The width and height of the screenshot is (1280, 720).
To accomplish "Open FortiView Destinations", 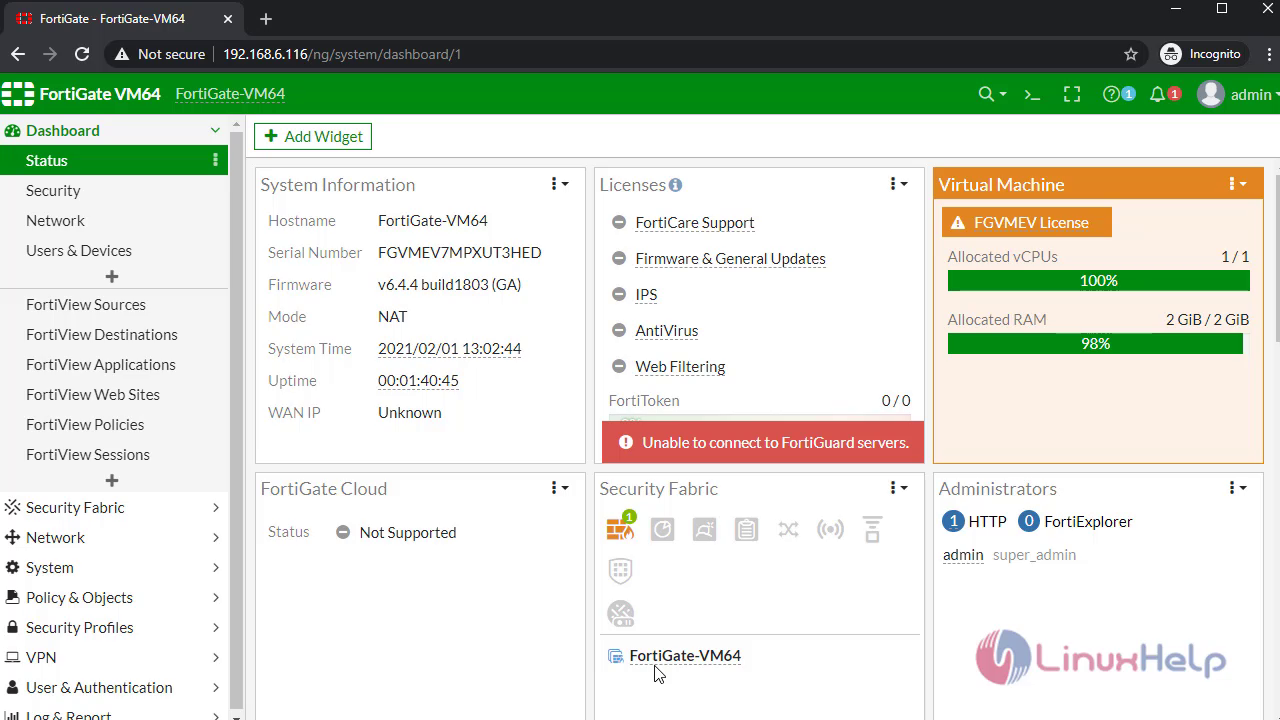I will click(x=102, y=334).
